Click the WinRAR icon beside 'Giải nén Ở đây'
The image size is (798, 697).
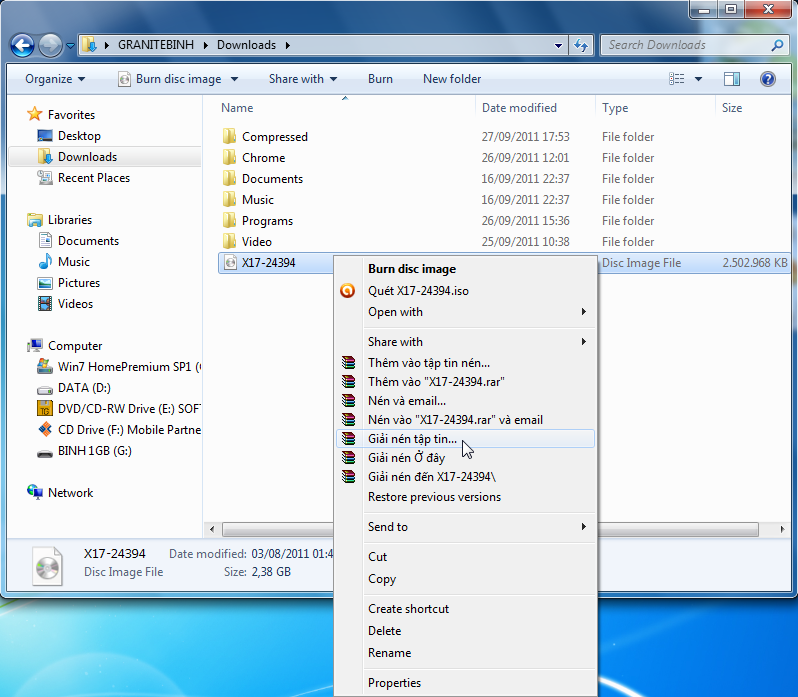pos(347,458)
